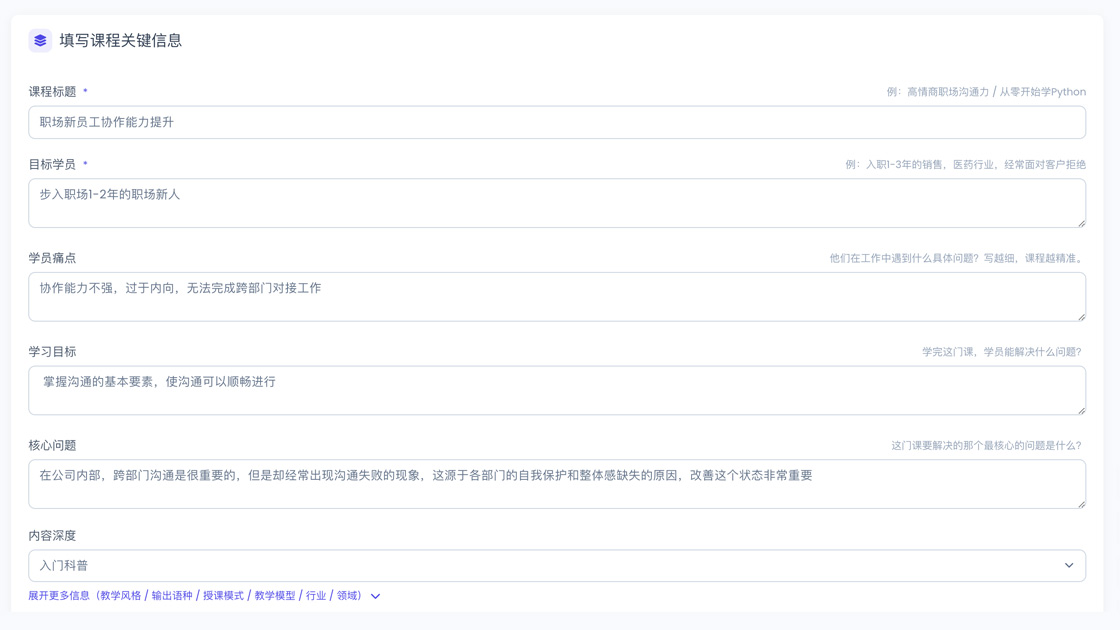Image resolution: width=1120 pixels, height=630 pixels.
Task: Click the resize grip of the 目标学员 textarea
Action: click(1080, 222)
